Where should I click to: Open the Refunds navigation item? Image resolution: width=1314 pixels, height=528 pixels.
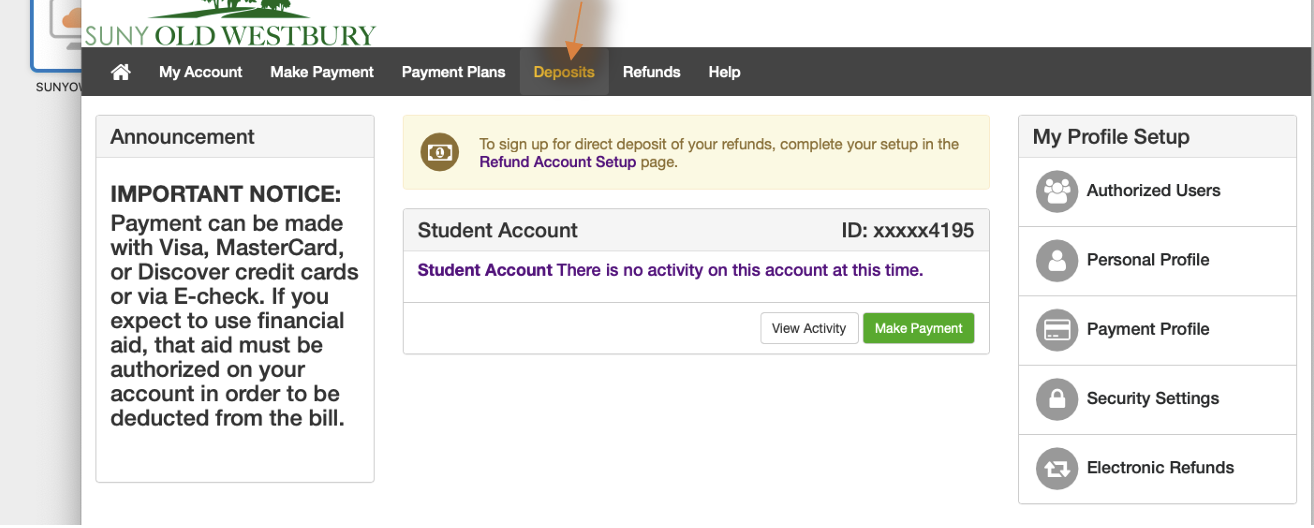(651, 72)
